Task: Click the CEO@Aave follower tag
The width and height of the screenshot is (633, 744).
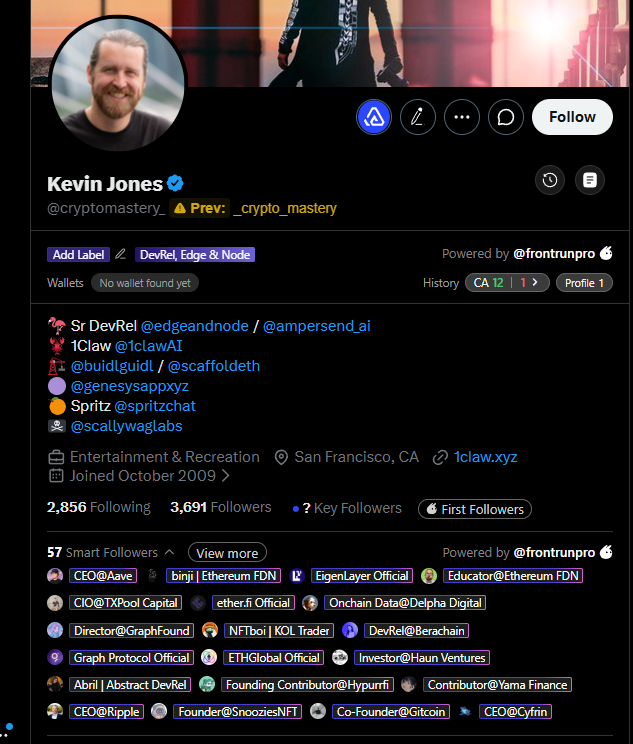Action: (103, 576)
